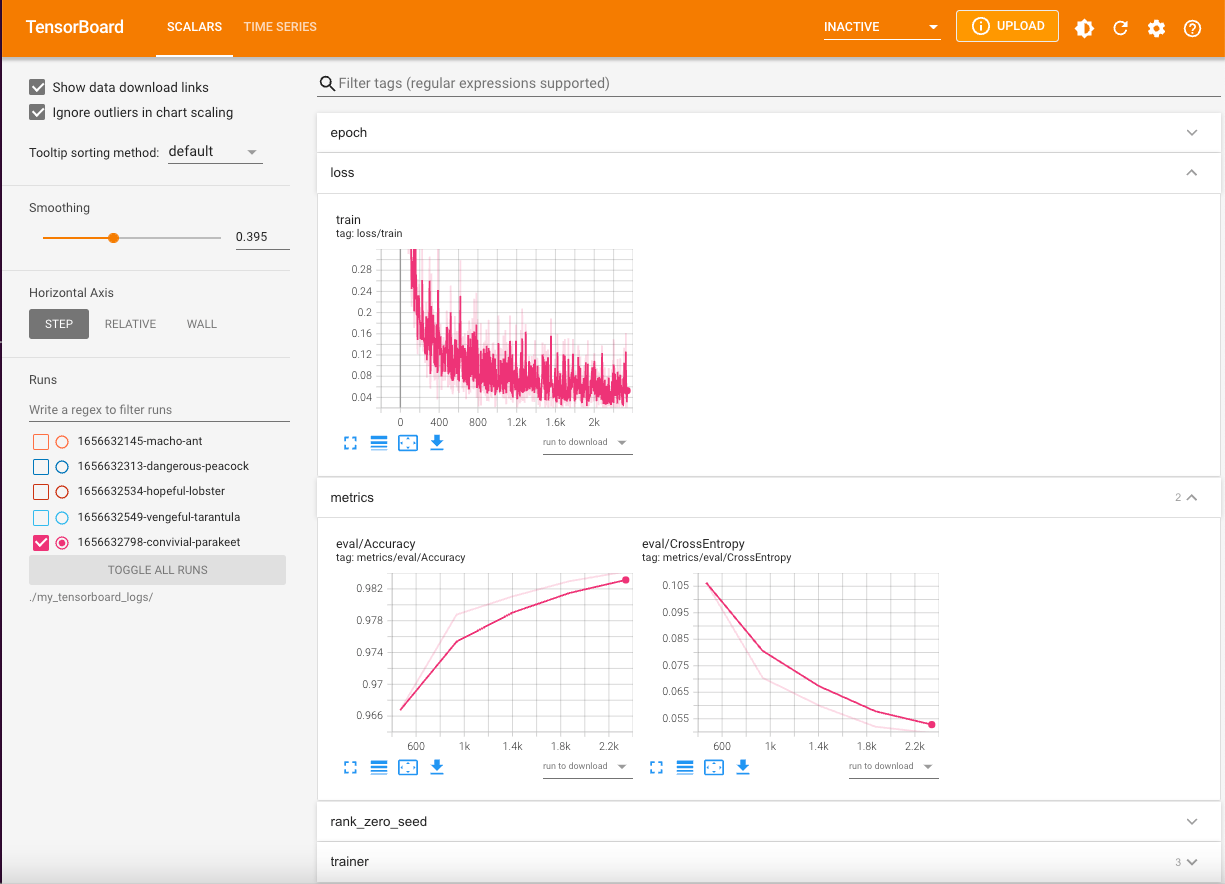Disable Show data download links

tap(37, 87)
